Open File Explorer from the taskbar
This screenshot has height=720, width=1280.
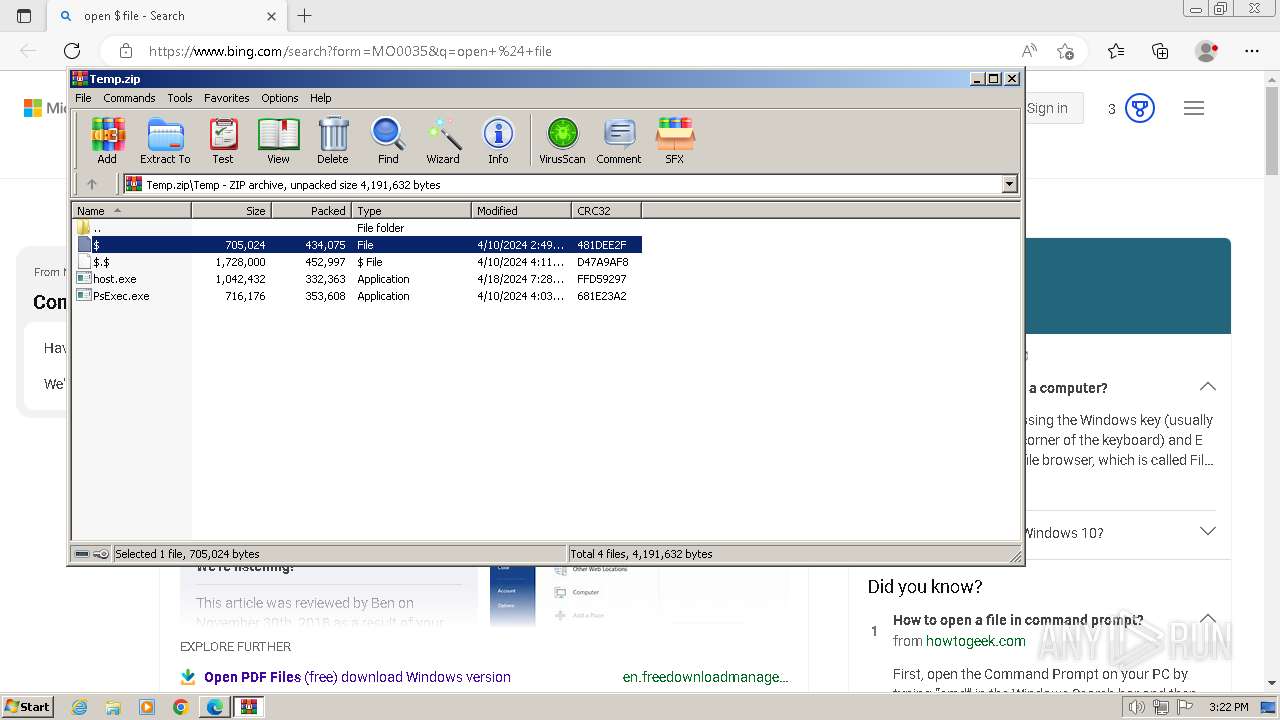[113, 707]
